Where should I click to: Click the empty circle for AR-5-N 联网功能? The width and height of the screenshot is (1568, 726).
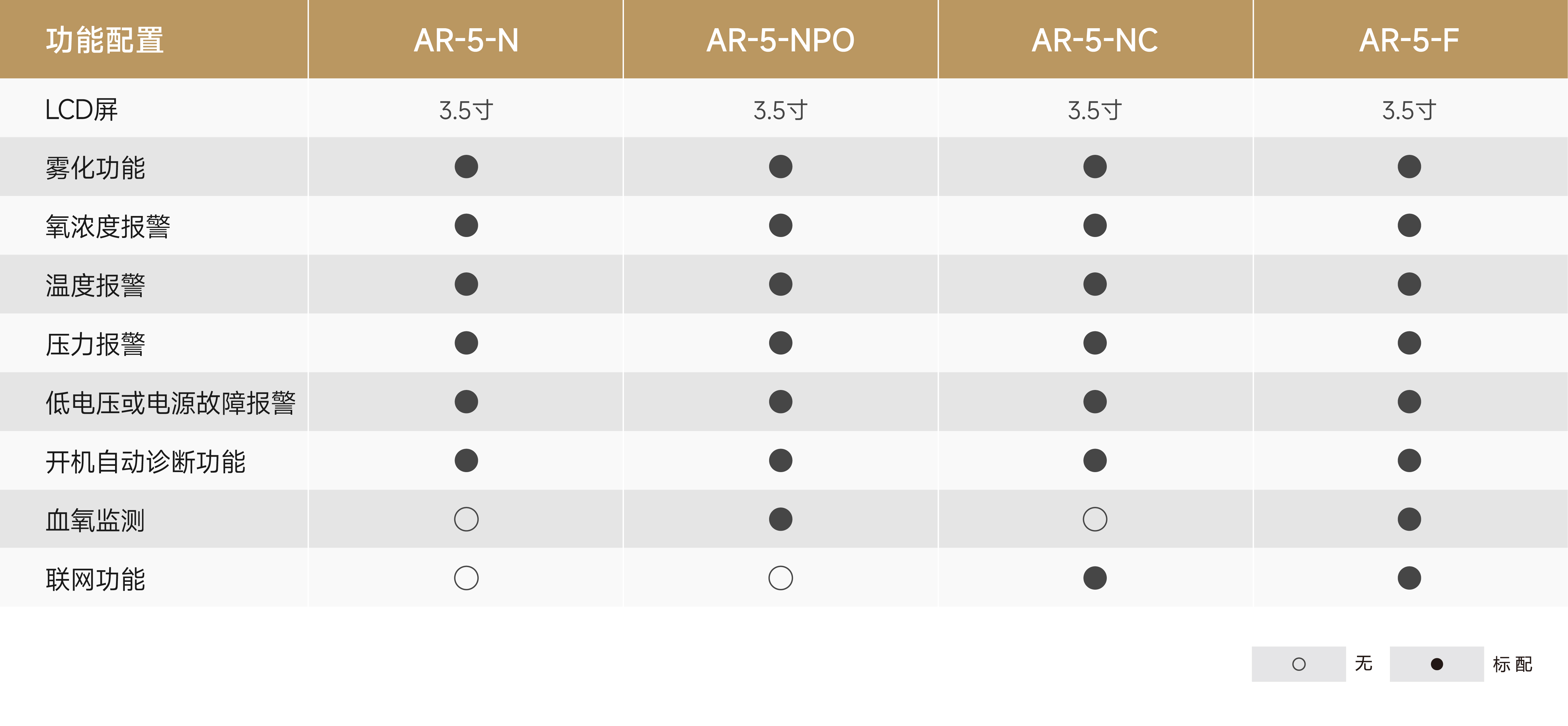[466, 578]
